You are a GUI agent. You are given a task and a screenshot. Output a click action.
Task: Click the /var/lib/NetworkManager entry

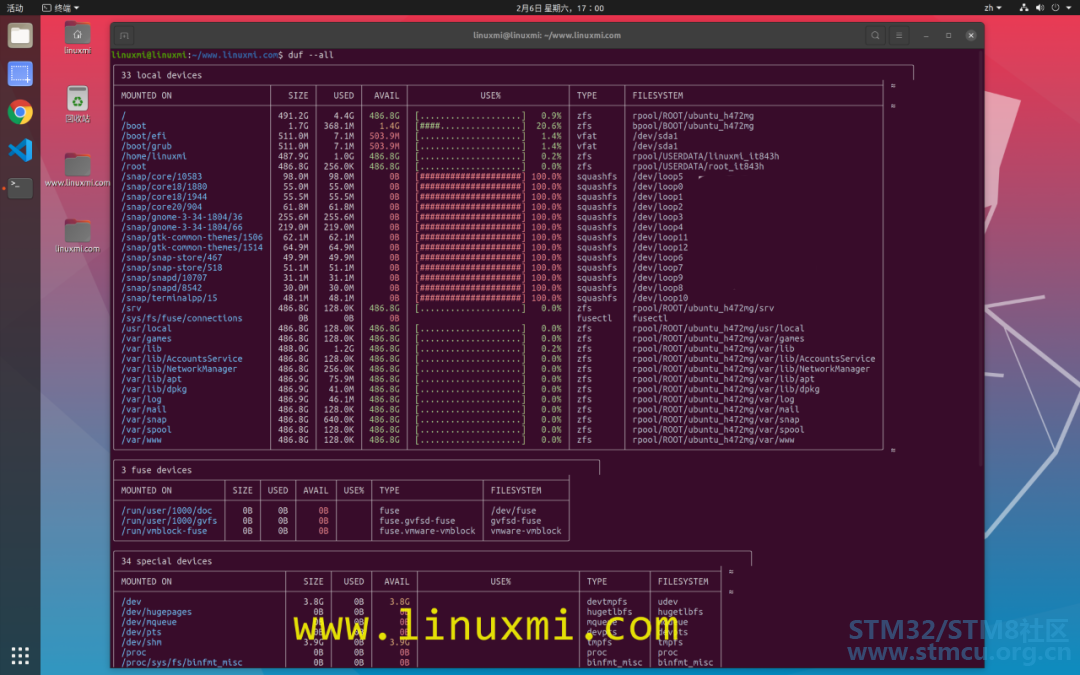click(x=179, y=368)
